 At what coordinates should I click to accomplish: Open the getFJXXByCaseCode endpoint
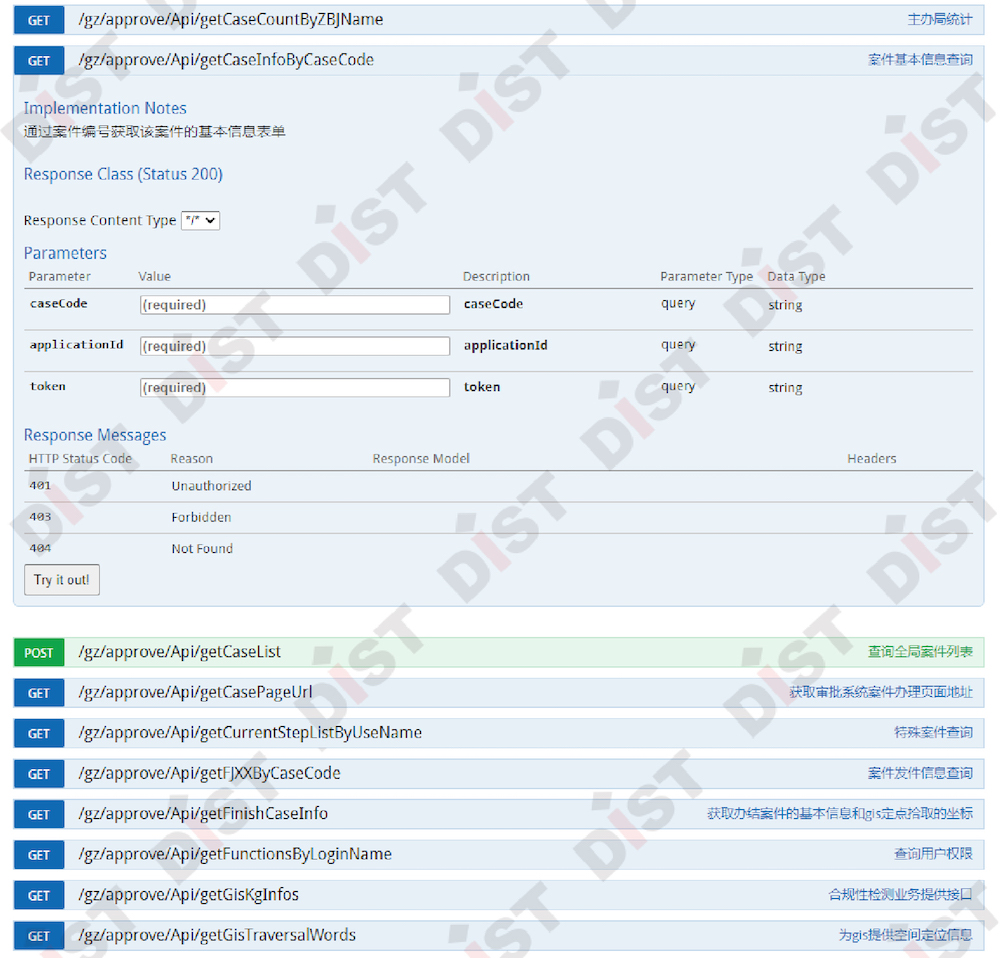209,774
